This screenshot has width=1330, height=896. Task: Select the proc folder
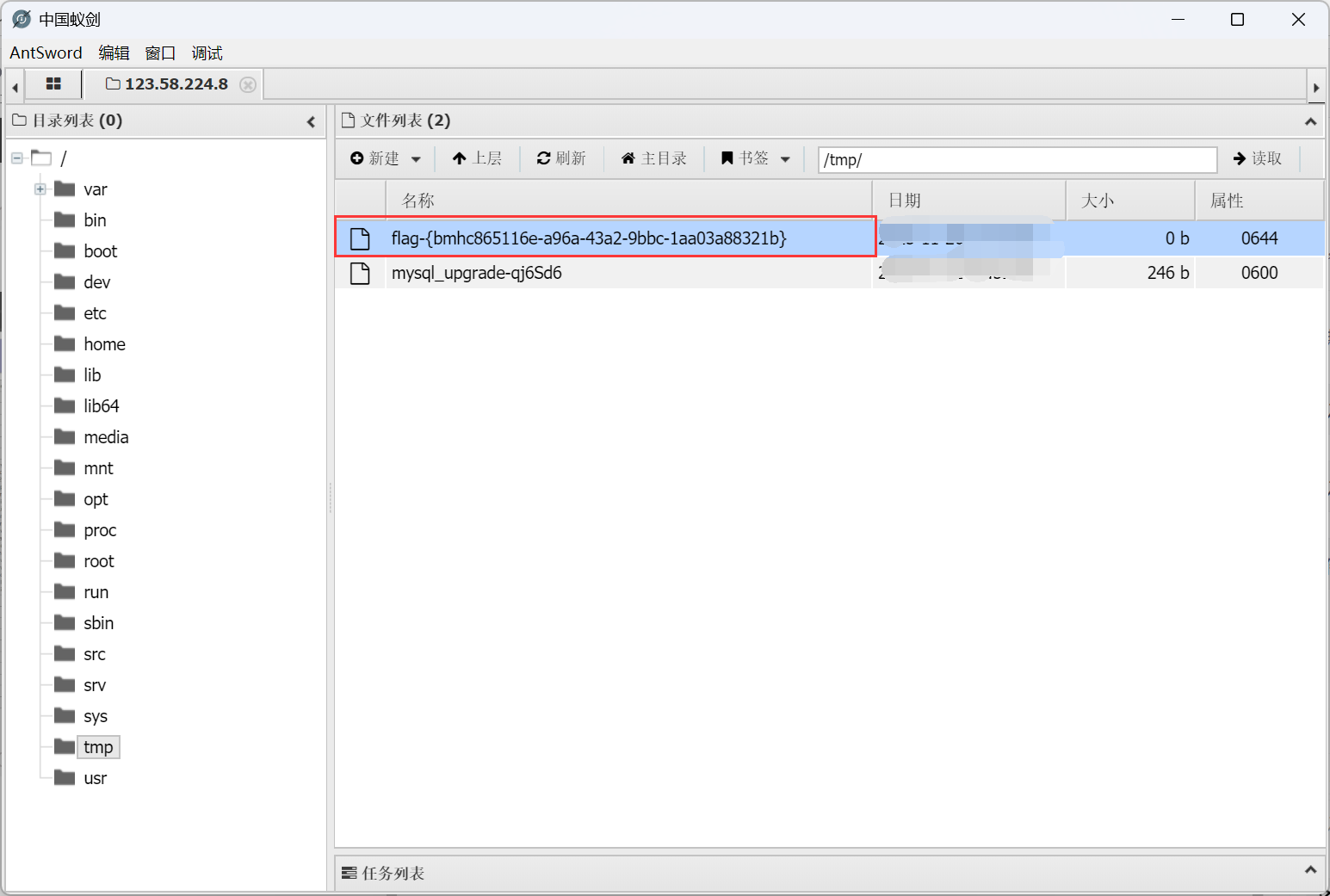point(100,530)
